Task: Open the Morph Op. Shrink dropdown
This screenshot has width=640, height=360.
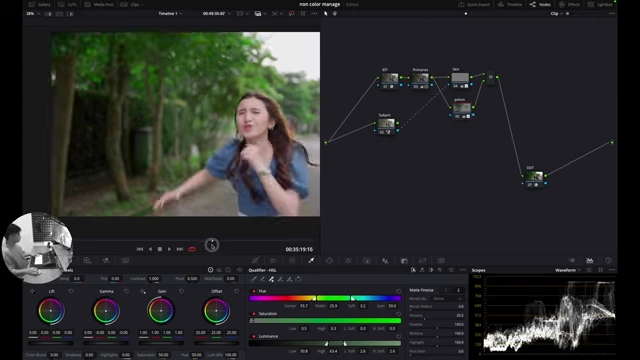Action: [447, 299]
